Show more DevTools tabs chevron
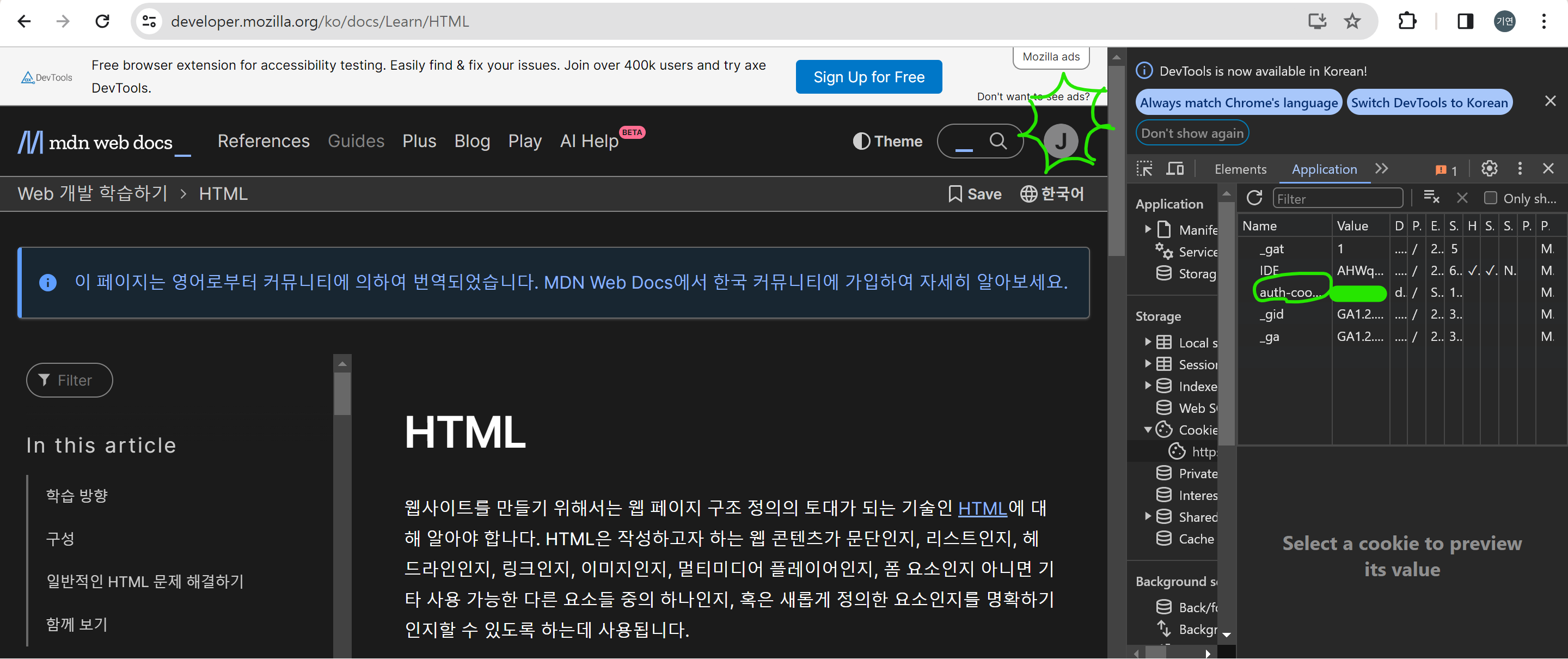The width and height of the screenshot is (1568, 659). (1381, 169)
